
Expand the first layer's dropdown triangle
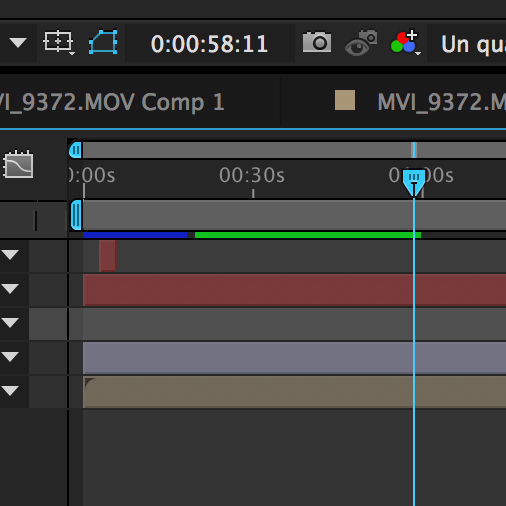(10, 255)
